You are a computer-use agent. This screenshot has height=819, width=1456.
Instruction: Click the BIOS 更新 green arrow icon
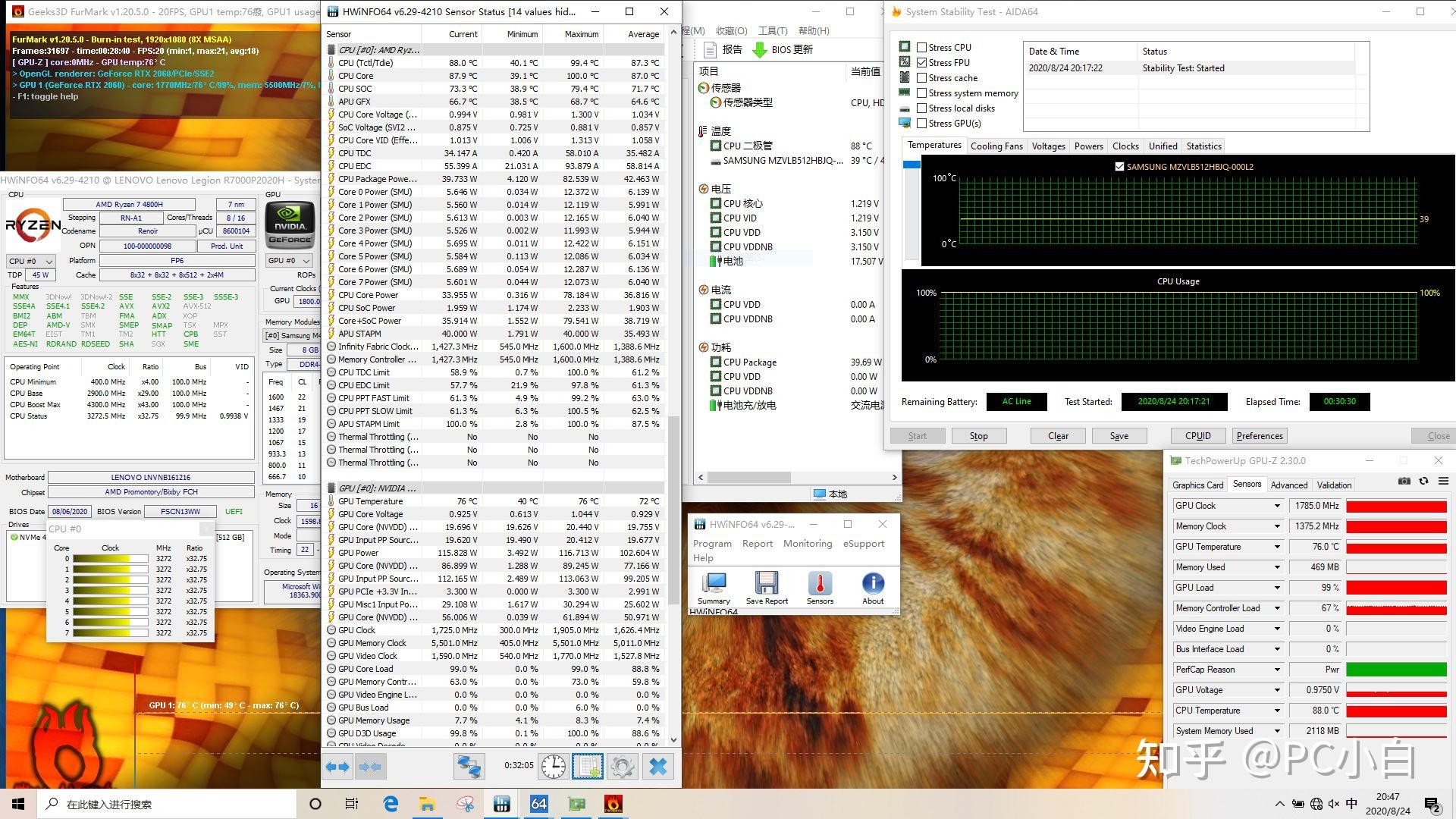[759, 49]
